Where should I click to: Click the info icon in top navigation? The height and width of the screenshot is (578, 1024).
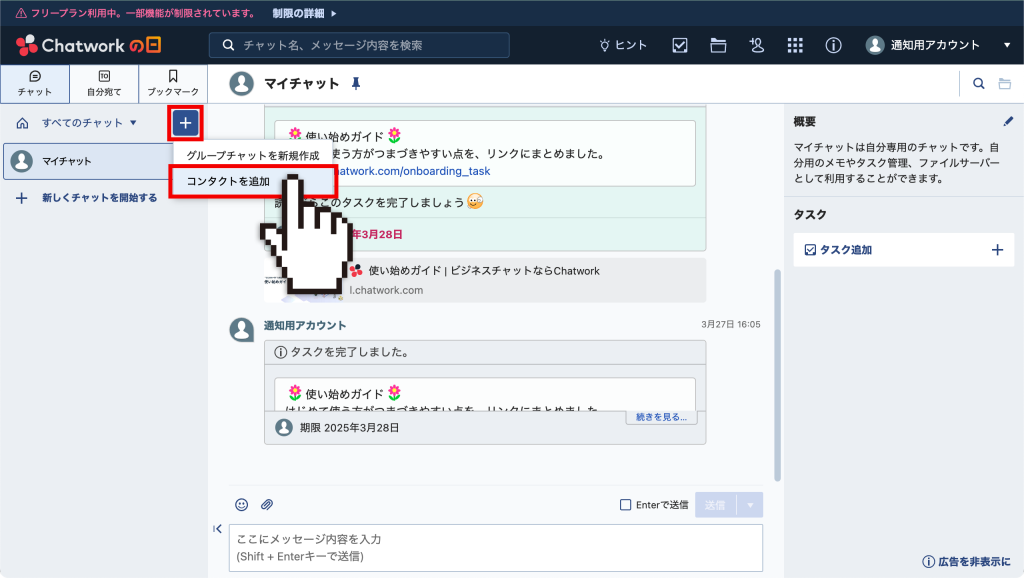point(833,45)
